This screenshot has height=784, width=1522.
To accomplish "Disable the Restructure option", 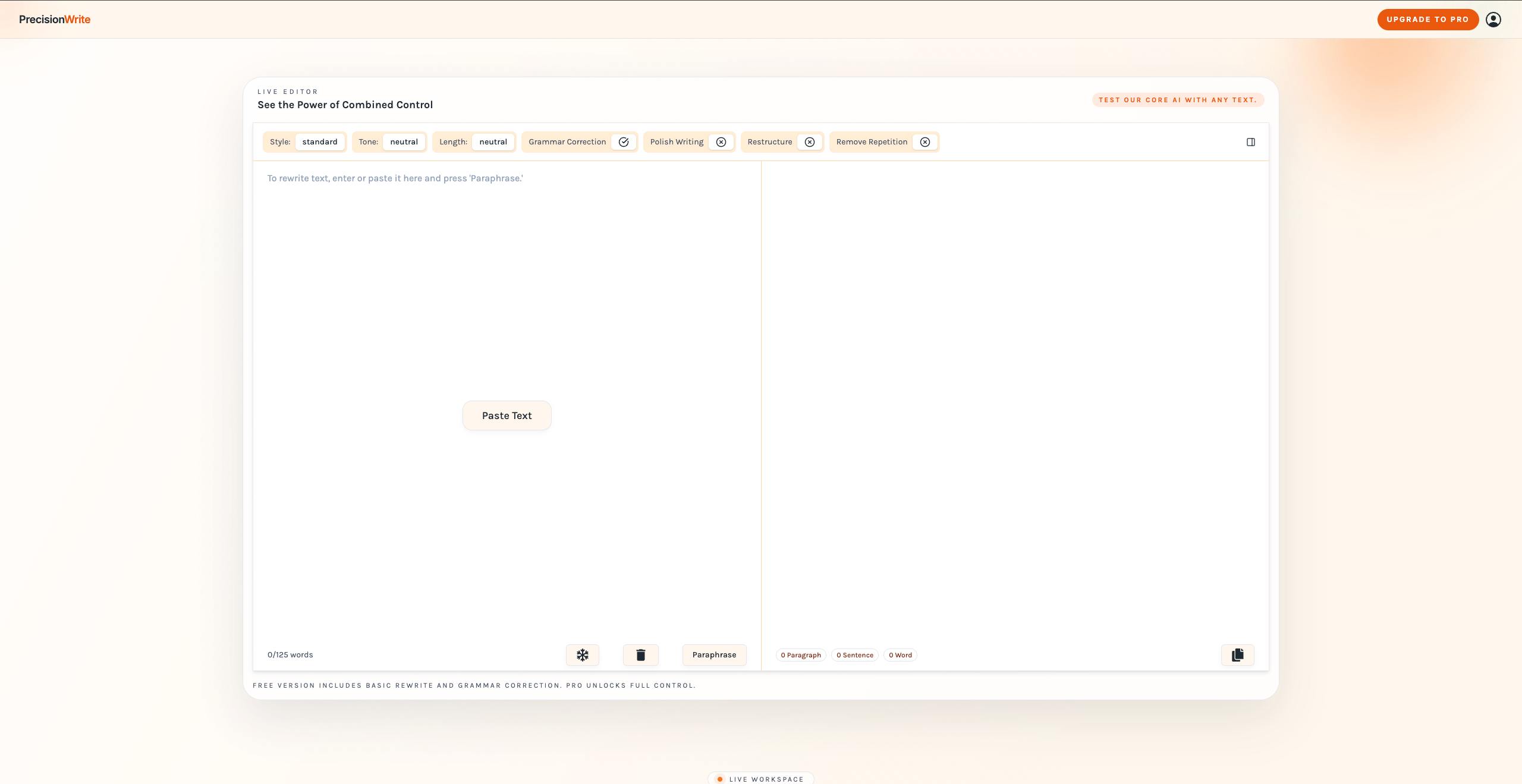I will pyautogui.click(x=809, y=141).
